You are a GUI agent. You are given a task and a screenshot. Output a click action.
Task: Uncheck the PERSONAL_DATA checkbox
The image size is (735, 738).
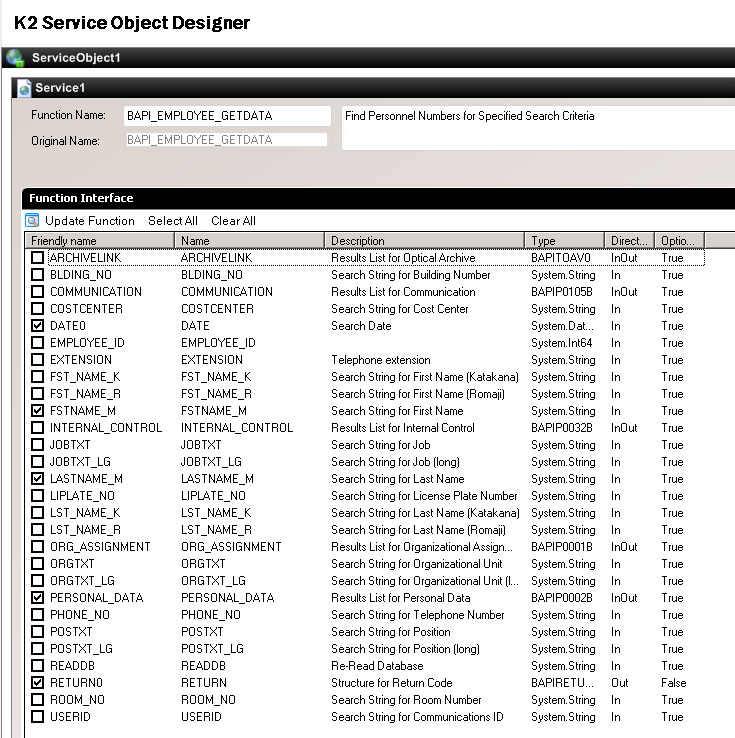coord(38,598)
